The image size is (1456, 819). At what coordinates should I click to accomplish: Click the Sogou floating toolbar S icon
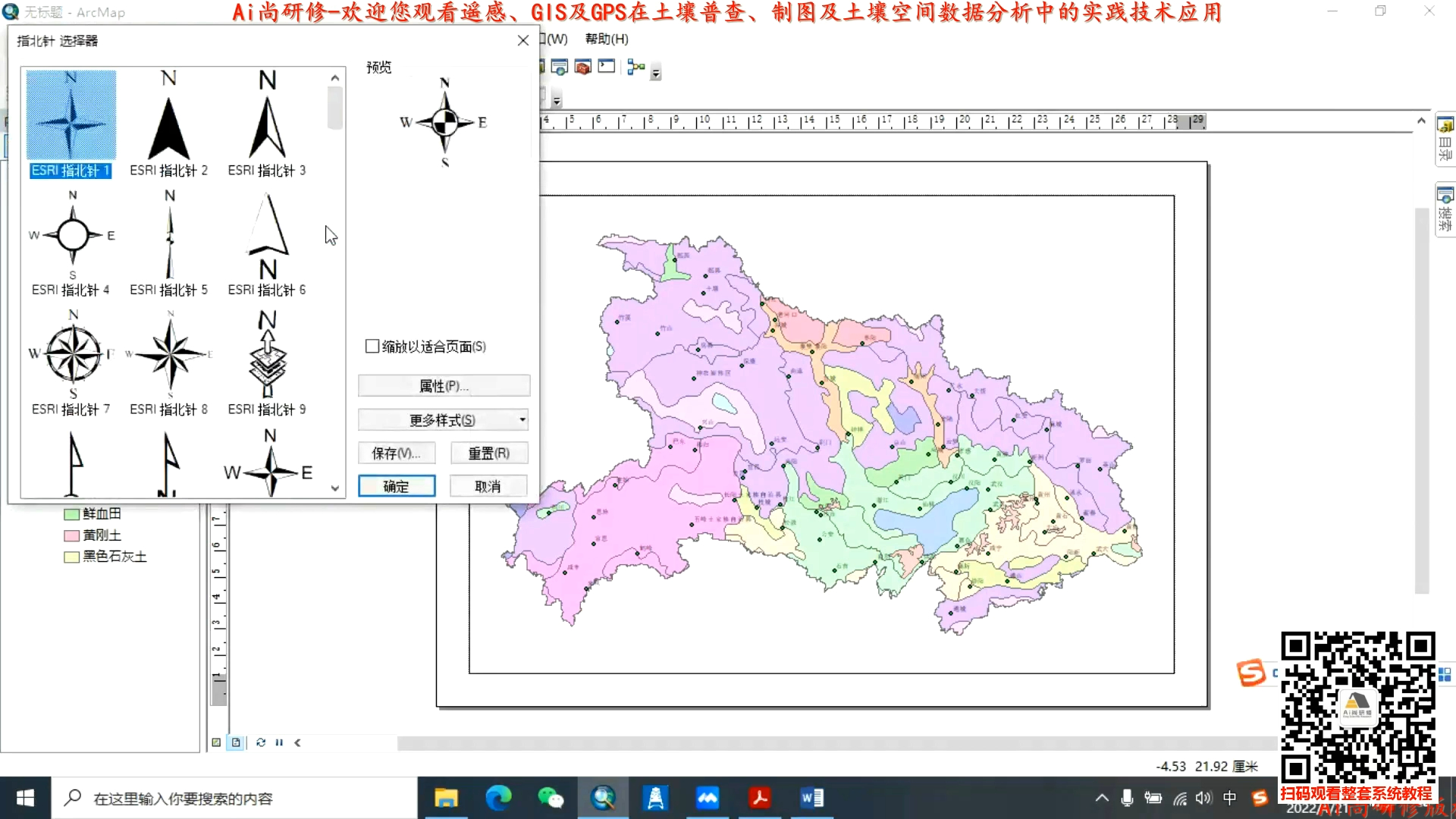click(1250, 673)
